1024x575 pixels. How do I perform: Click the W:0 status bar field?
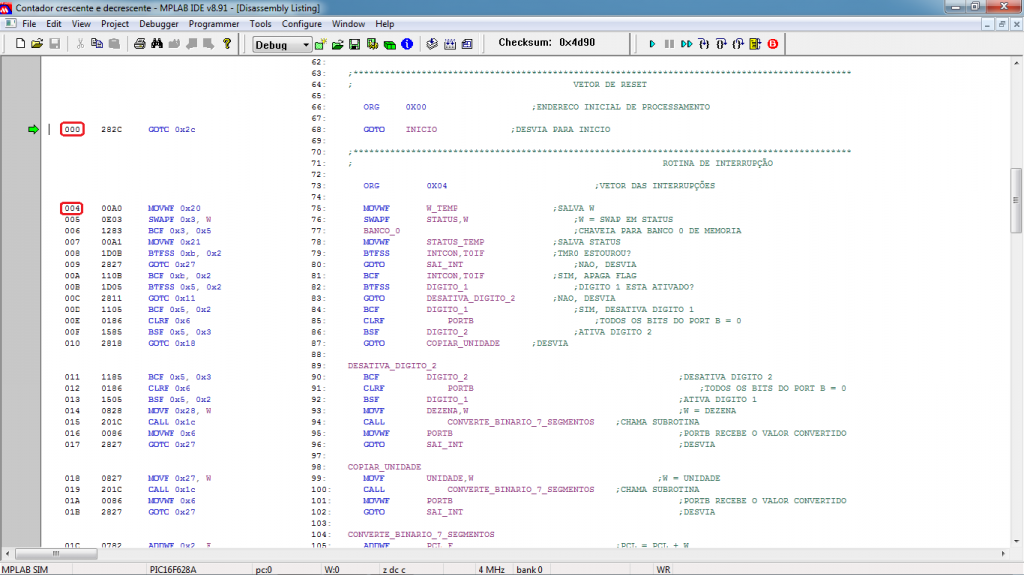tap(332, 569)
